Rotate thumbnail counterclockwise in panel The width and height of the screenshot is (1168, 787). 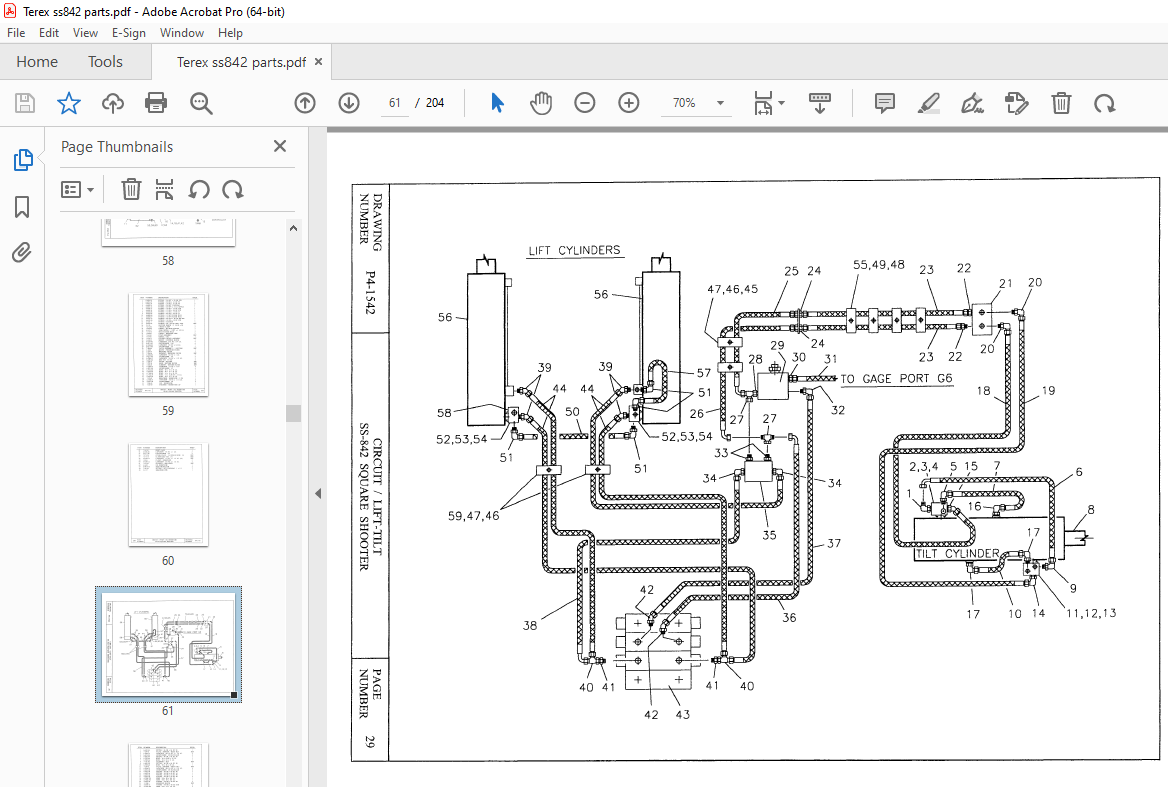(x=199, y=189)
